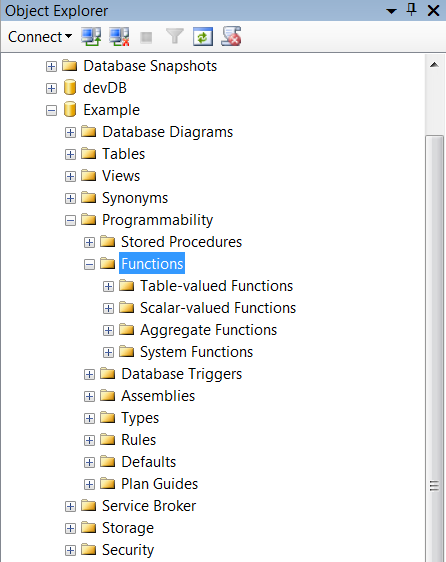Image resolution: width=446 pixels, height=562 pixels.
Task: Click the Refresh toolbar icon
Action: [x=203, y=37]
